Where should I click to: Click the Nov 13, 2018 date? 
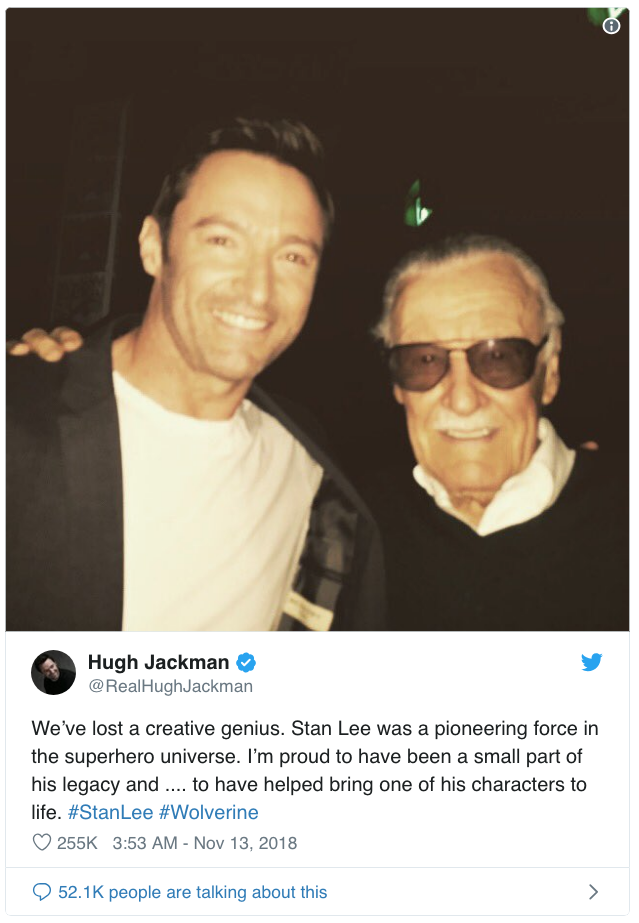[245, 843]
